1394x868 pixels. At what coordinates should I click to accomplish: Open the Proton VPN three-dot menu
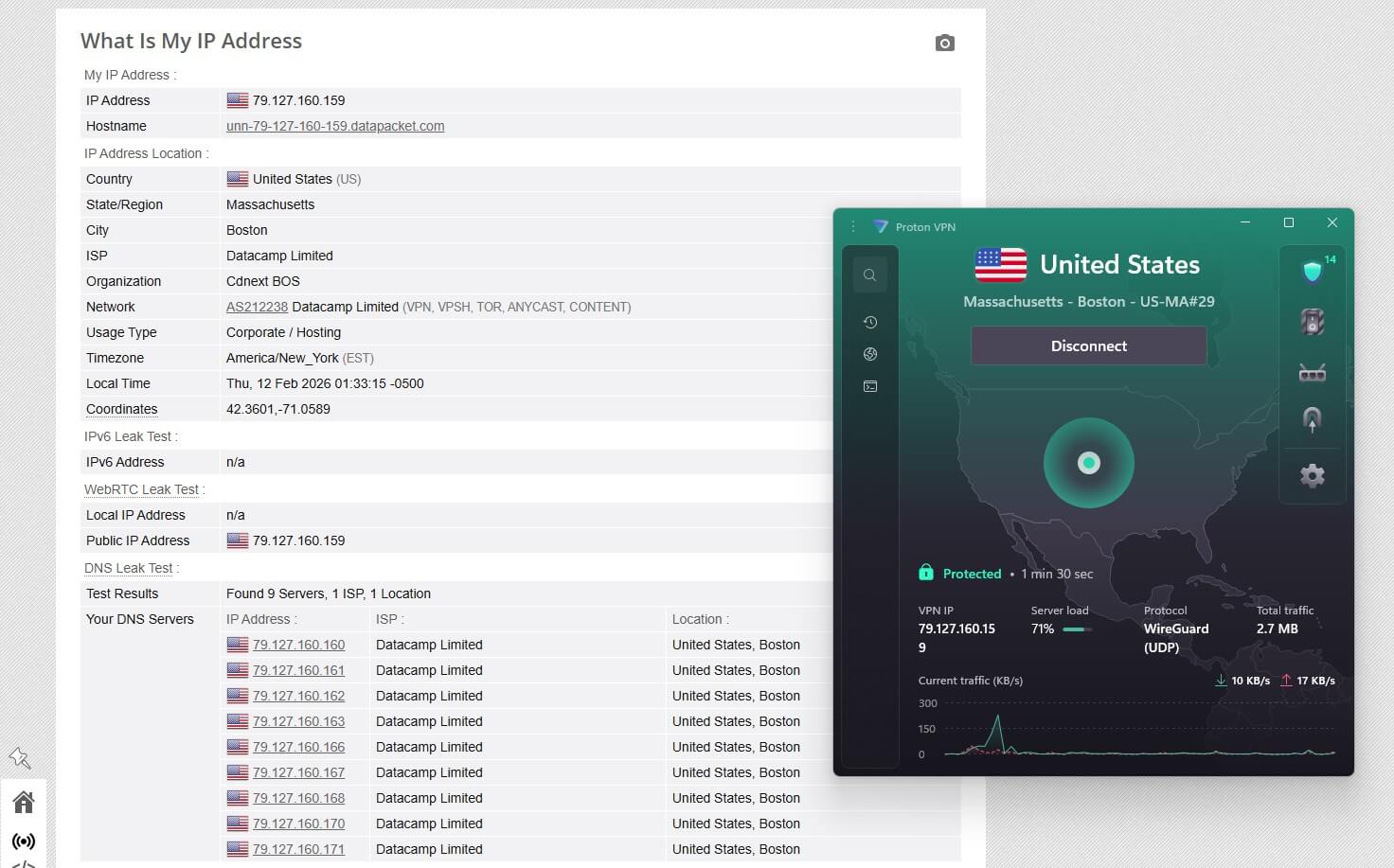(x=853, y=226)
